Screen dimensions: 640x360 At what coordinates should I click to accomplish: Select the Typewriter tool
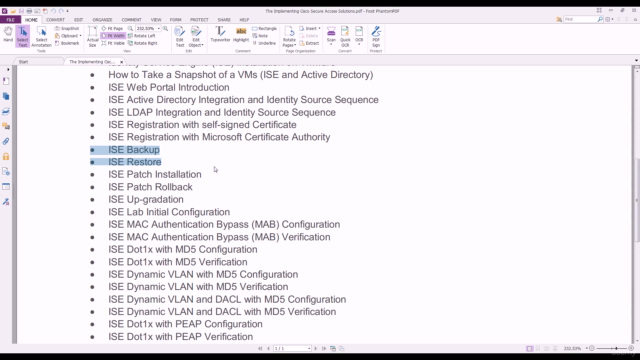coord(220,34)
